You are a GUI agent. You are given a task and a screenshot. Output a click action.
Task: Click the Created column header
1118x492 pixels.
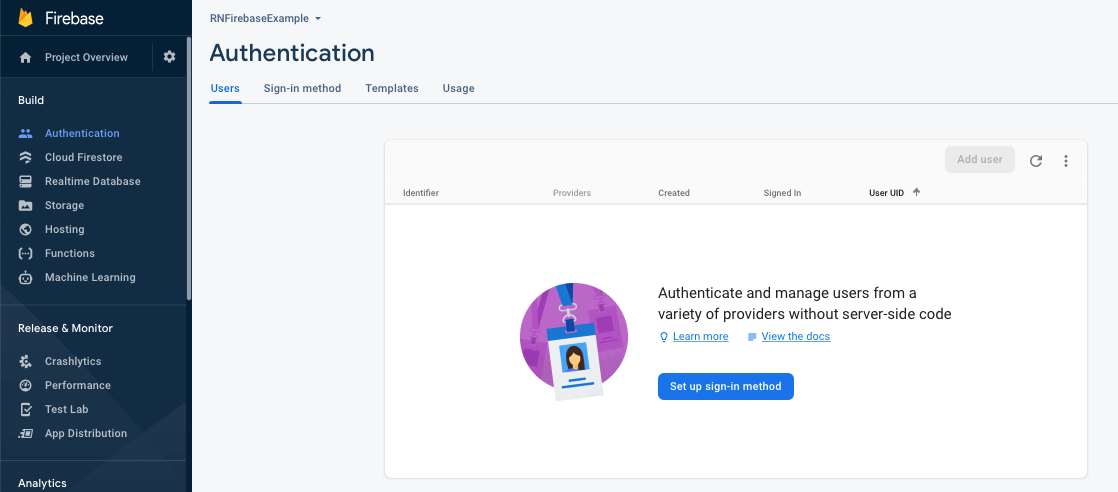point(674,193)
